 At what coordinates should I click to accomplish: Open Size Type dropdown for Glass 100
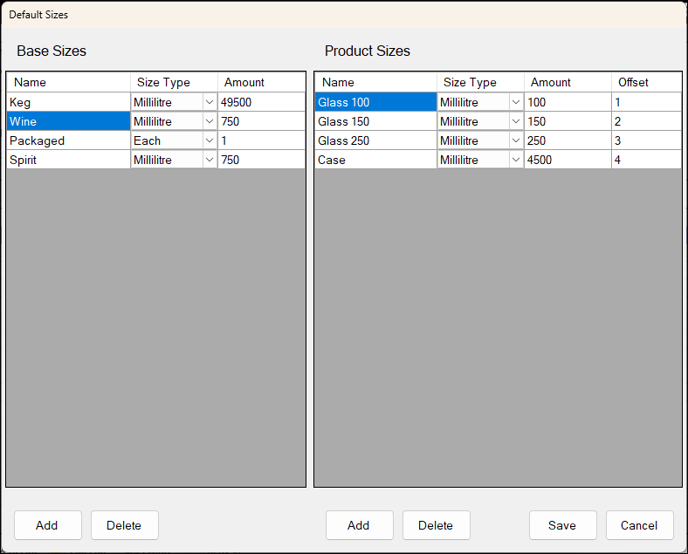tap(516, 102)
